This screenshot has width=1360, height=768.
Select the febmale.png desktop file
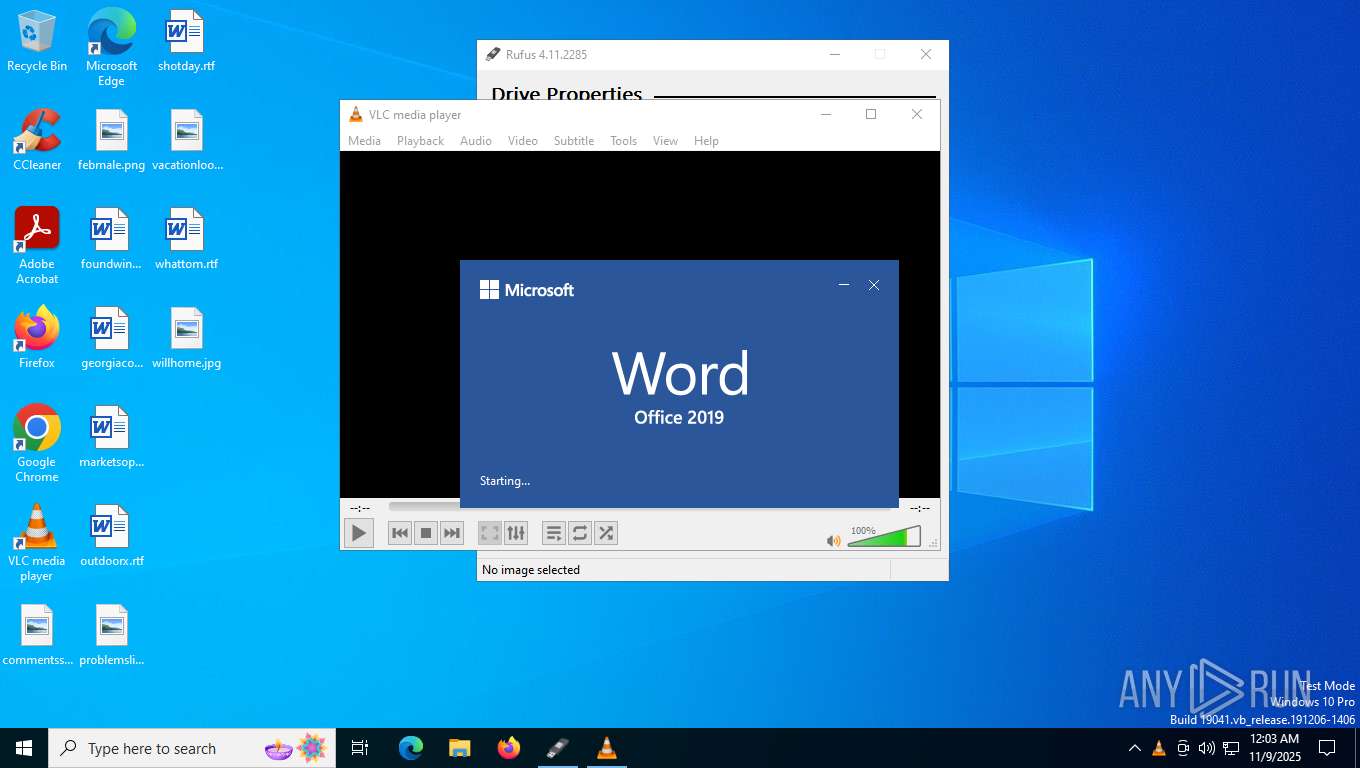[111, 140]
